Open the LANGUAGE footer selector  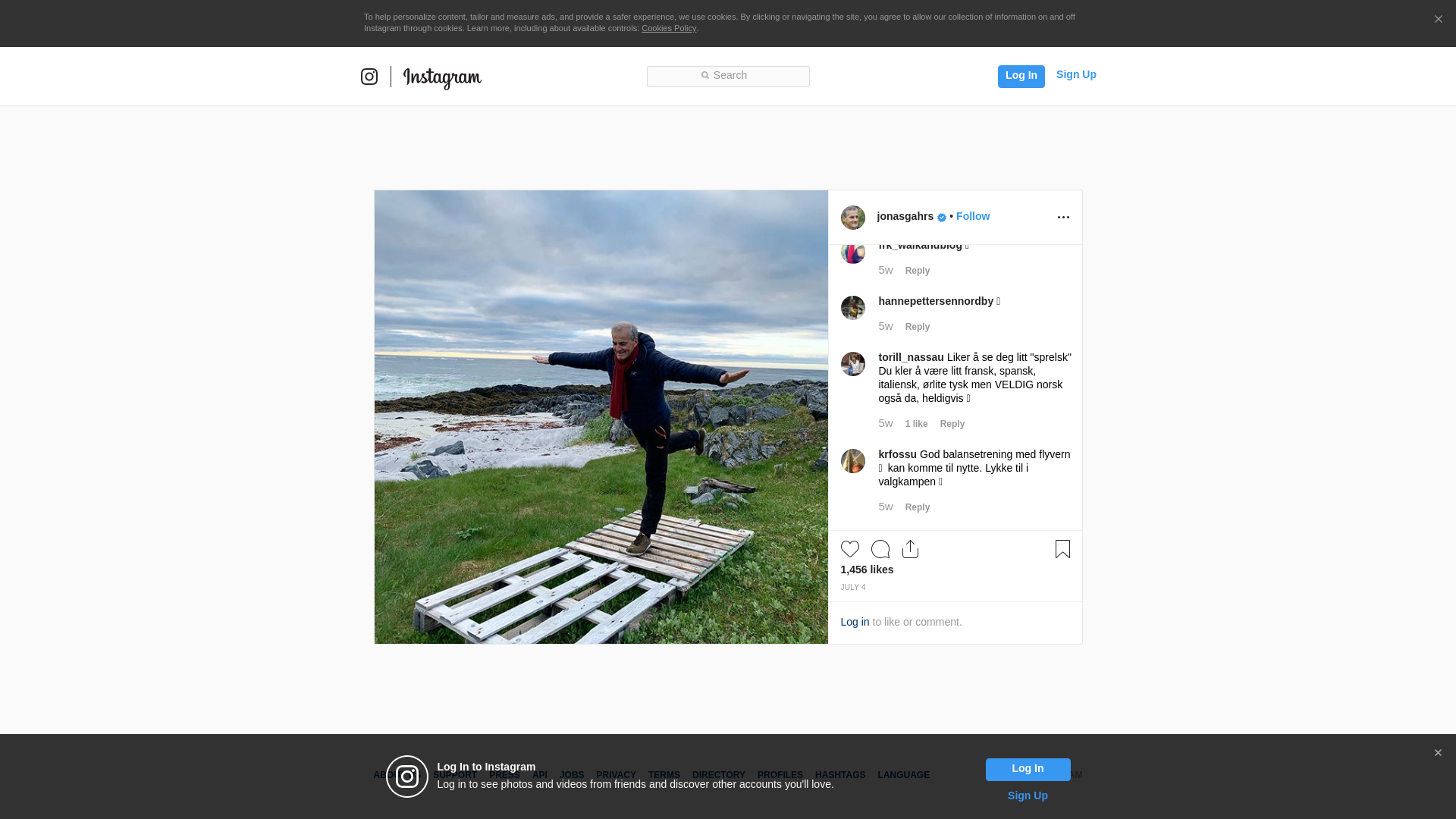click(903, 775)
